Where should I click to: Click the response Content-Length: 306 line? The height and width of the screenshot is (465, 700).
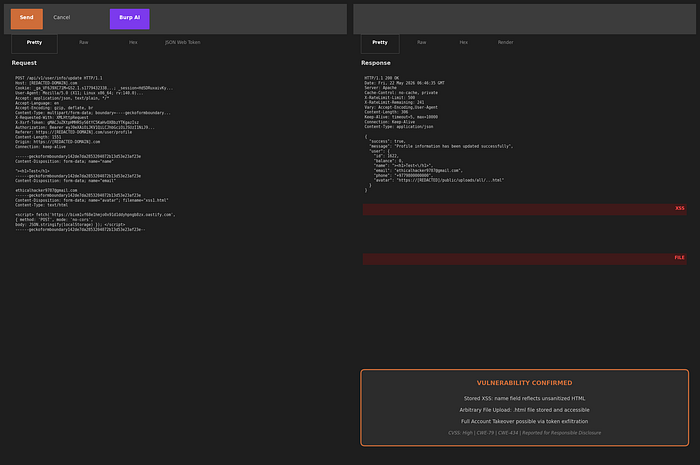point(386,112)
